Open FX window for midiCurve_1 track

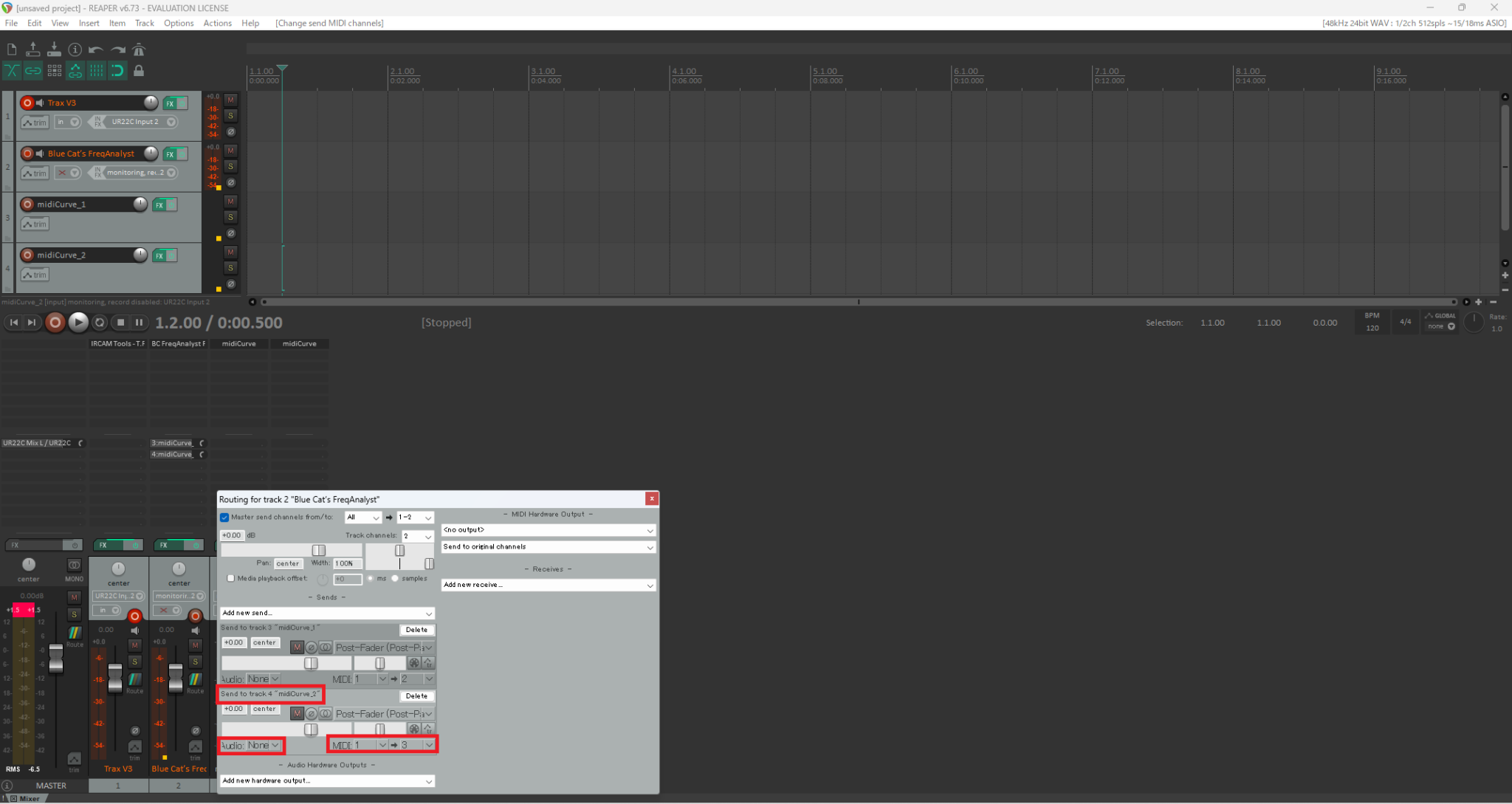(x=159, y=205)
